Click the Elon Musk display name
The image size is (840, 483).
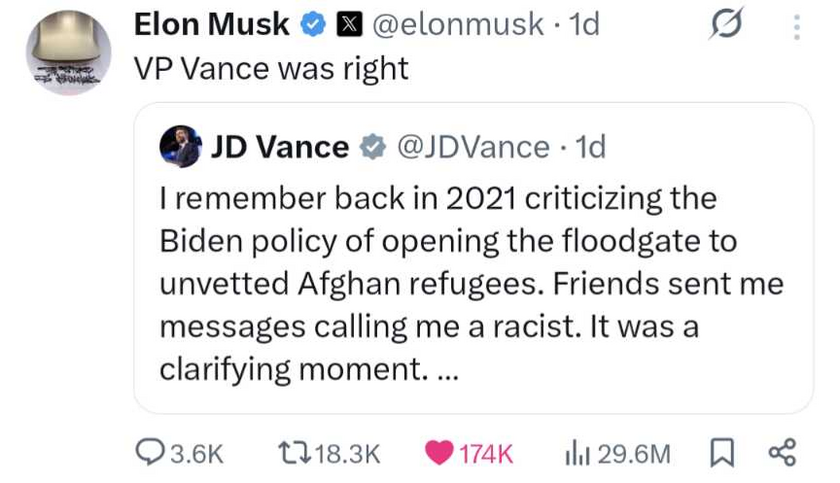click(212, 25)
